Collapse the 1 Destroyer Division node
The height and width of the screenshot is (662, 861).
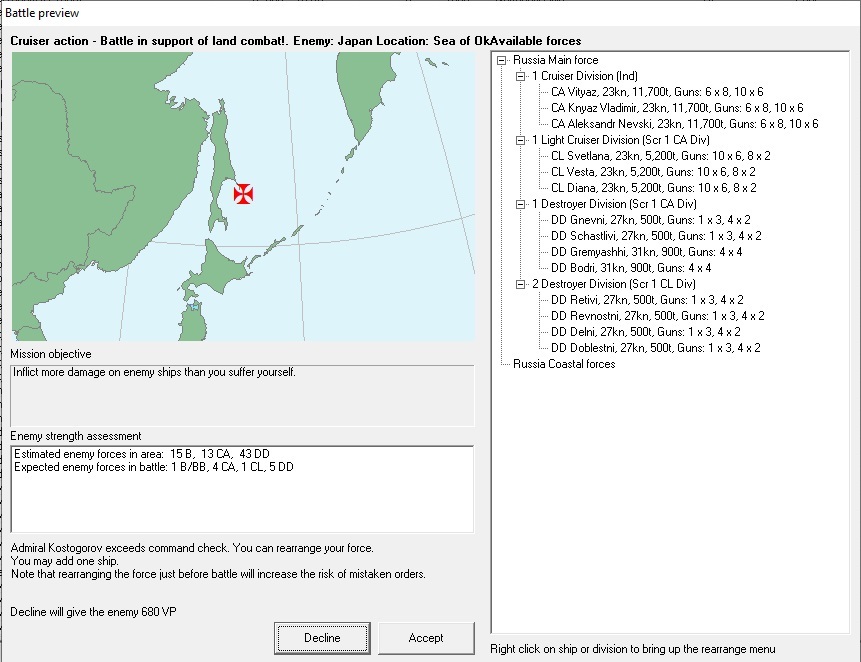point(520,204)
